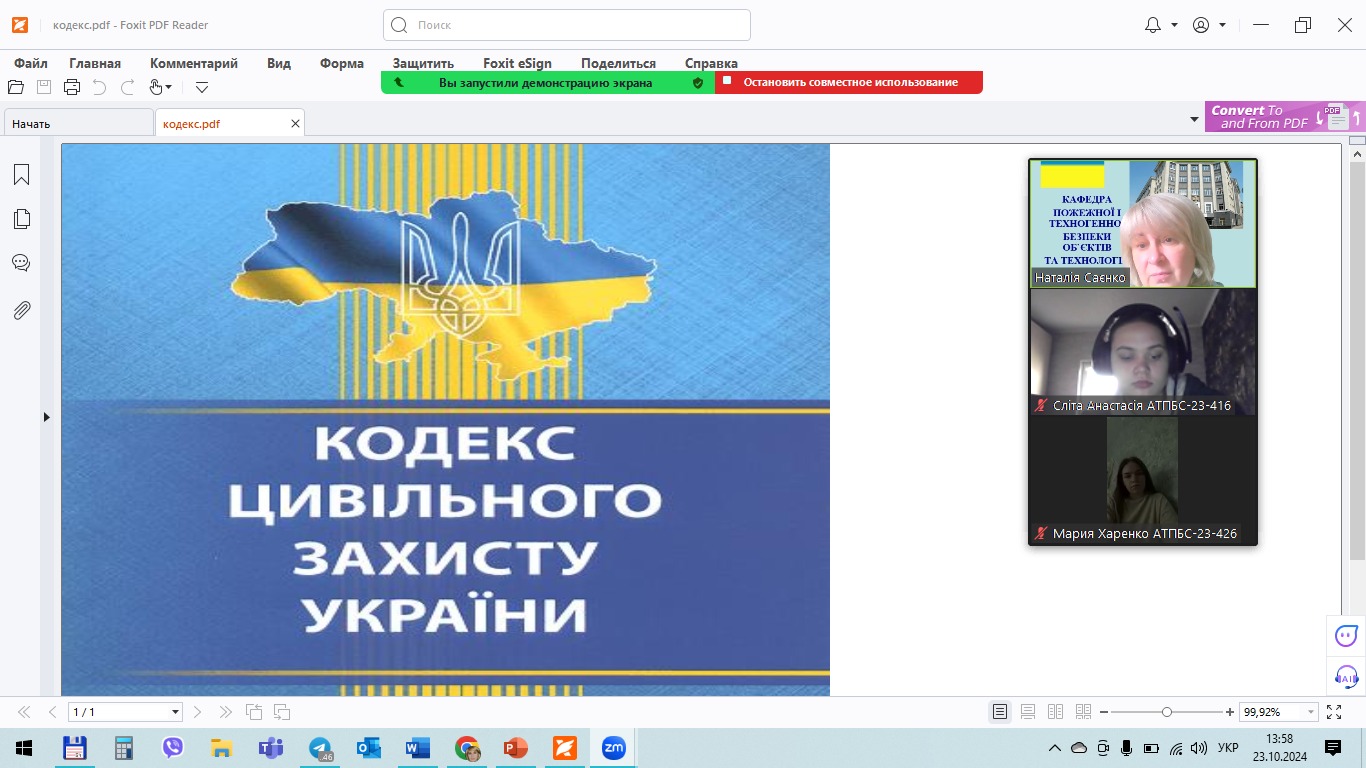Viewport: 1366px width, 768px height.
Task: Open the zoom percentage dropdown
Action: (x=1310, y=712)
